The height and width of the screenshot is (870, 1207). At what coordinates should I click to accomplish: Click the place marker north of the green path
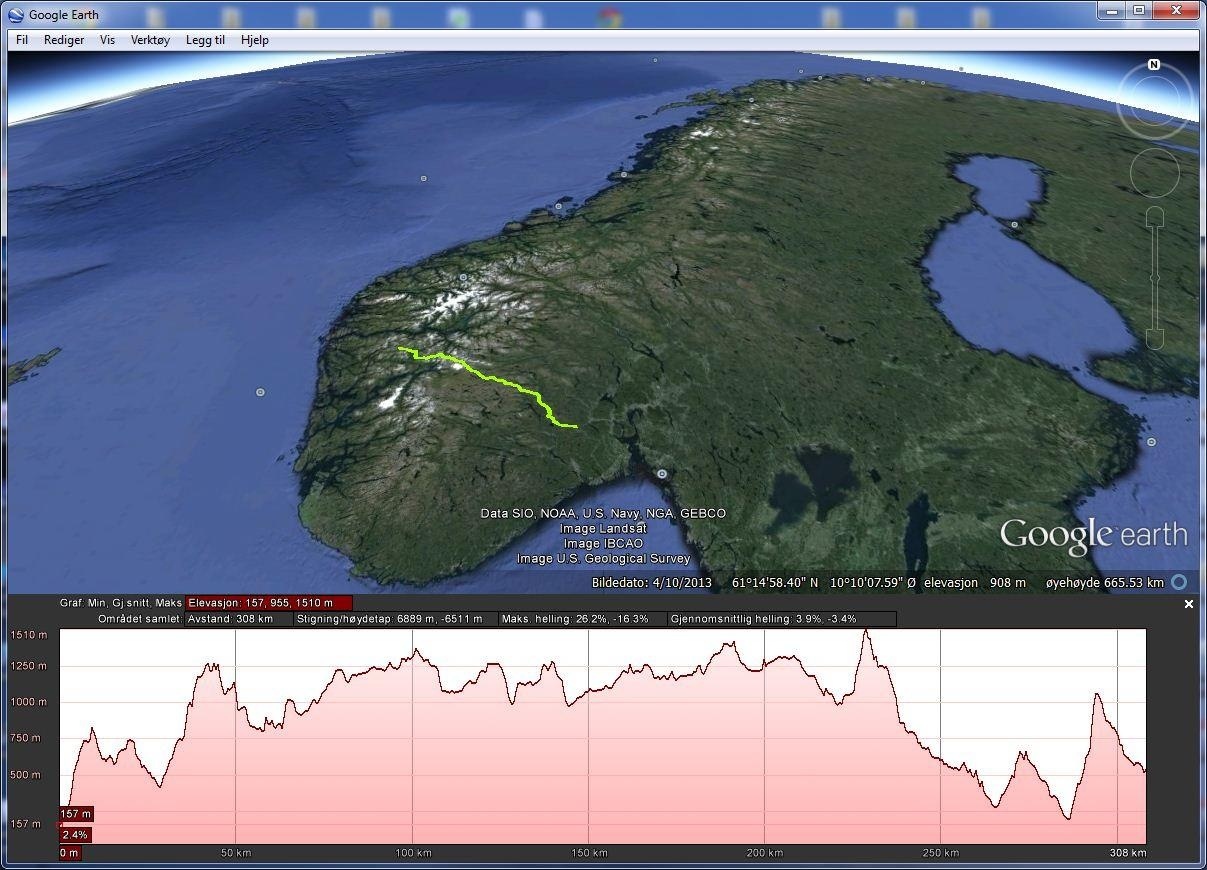pos(463,277)
